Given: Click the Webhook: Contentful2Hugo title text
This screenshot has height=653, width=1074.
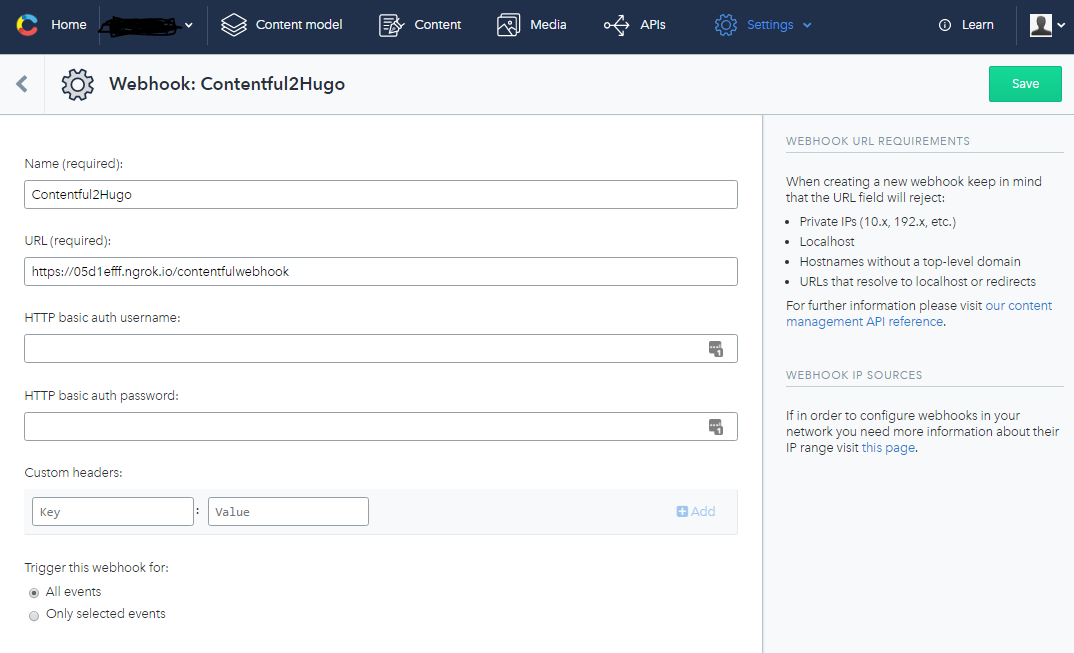Looking at the screenshot, I should (x=227, y=84).
